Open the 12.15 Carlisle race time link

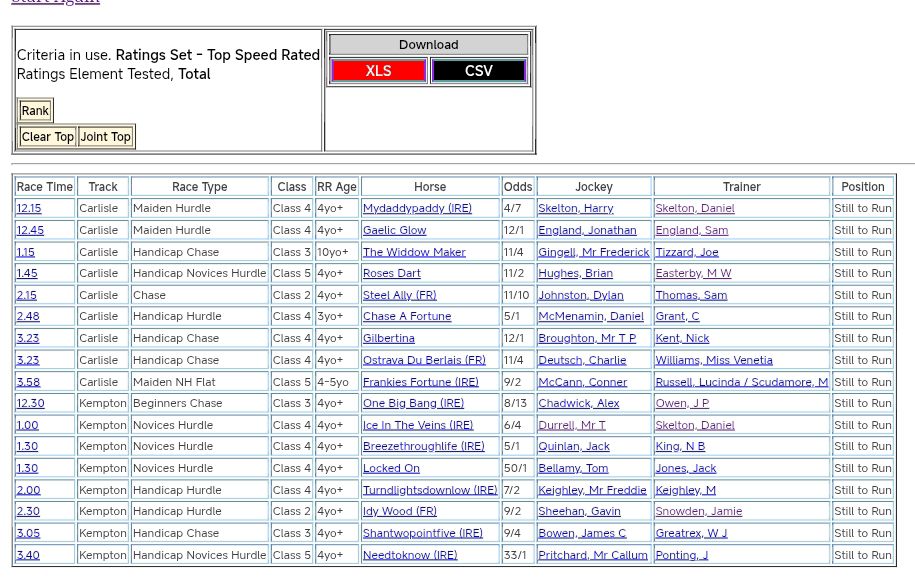pos(29,209)
